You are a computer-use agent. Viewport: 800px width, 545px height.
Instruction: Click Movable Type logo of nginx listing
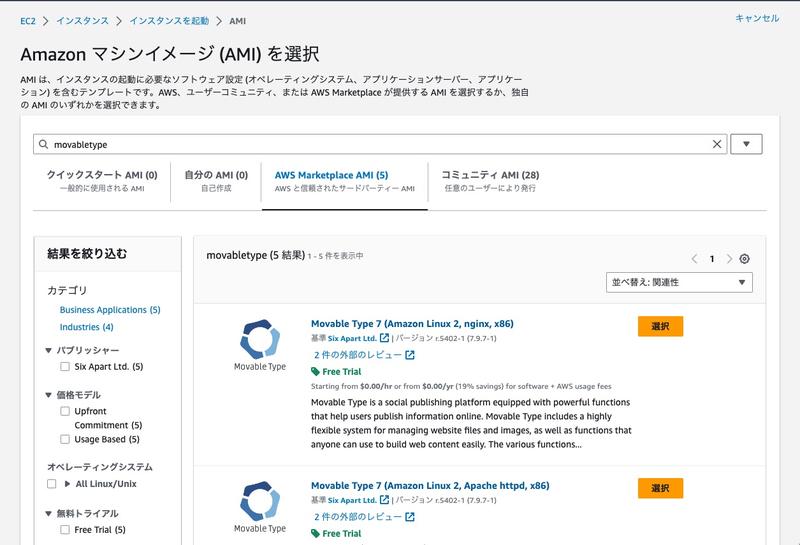click(x=260, y=344)
